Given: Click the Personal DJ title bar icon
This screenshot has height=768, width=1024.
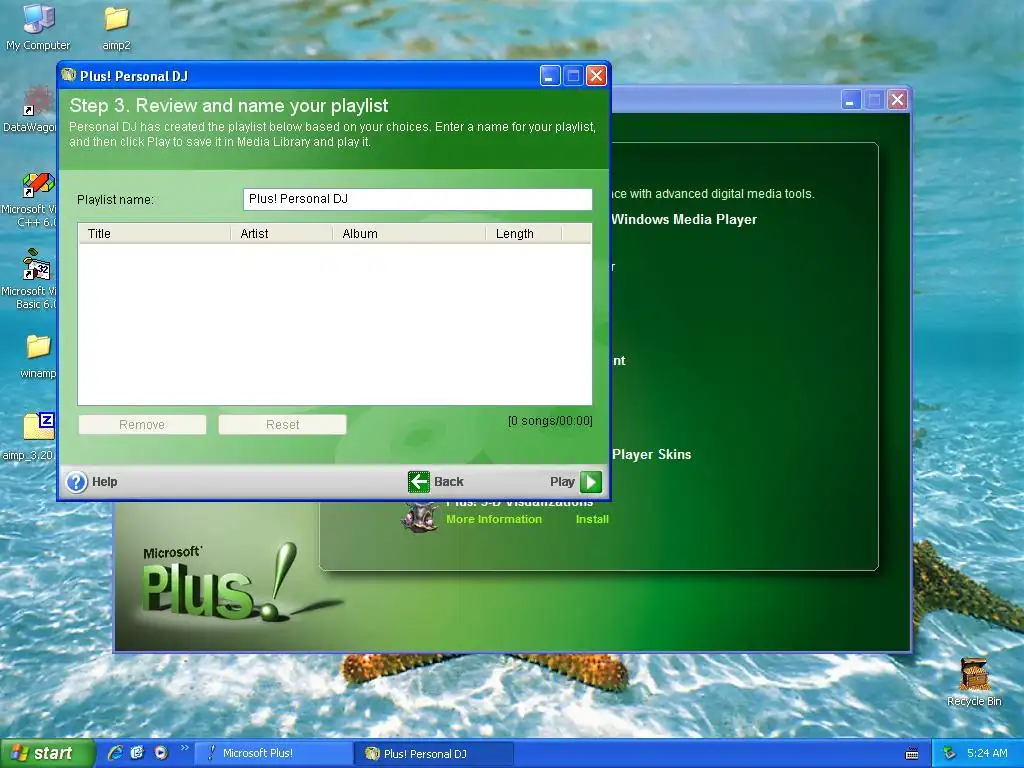Looking at the screenshot, I should click(69, 75).
